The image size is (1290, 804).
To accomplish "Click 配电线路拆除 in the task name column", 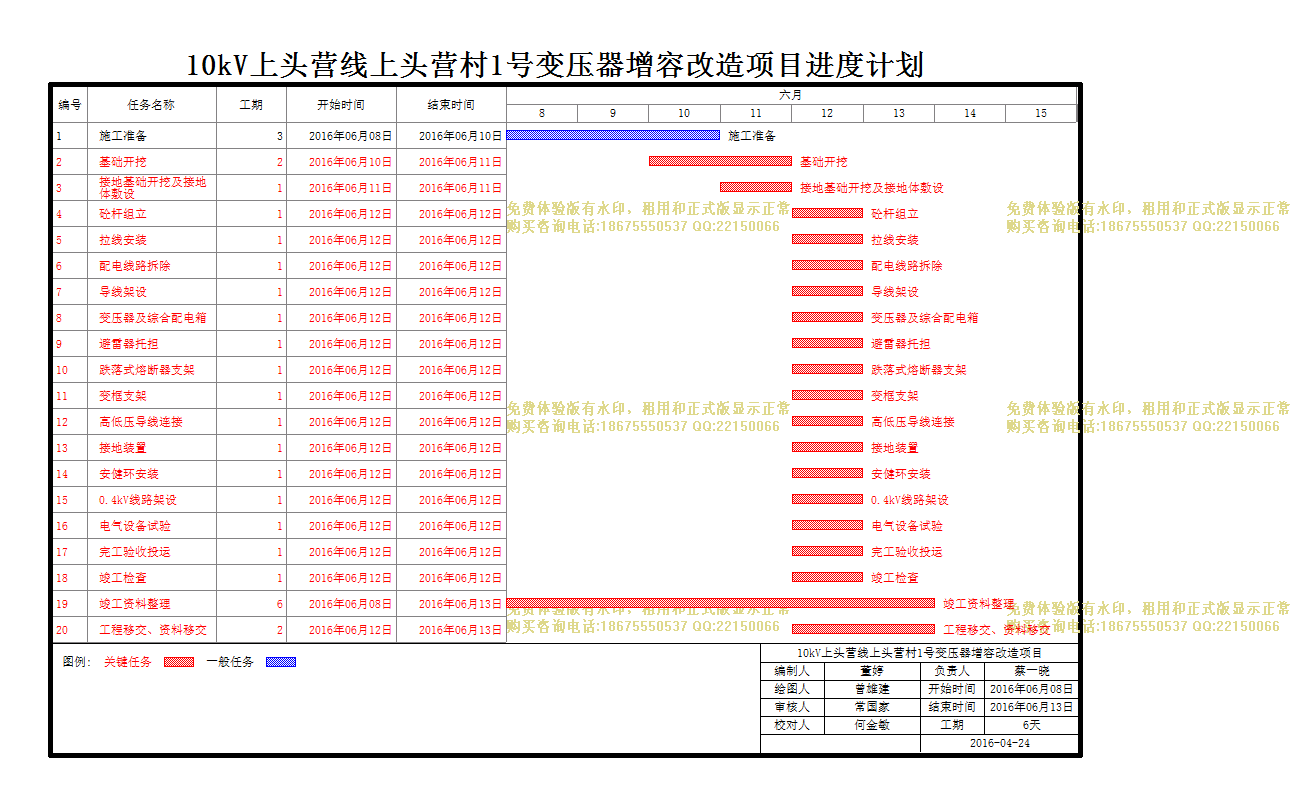I will [135, 266].
